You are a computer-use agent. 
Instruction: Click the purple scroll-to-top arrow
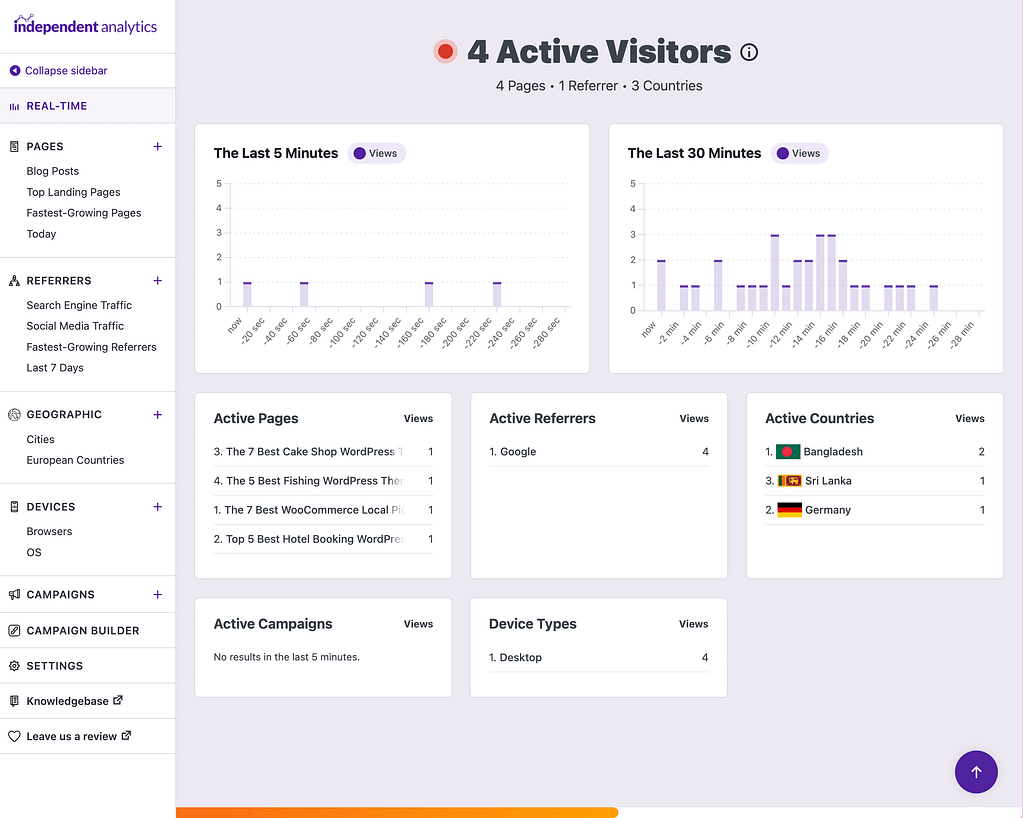tap(976, 771)
